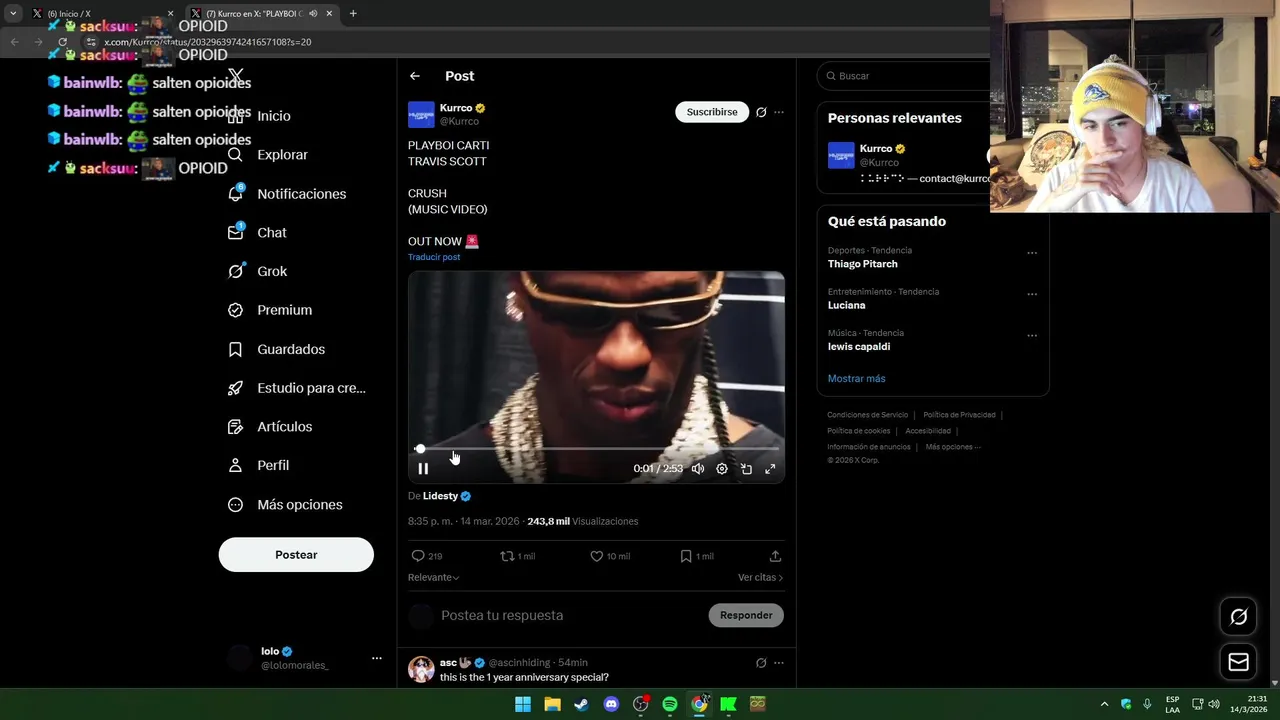Expand the Relevante sort dropdown
This screenshot has height=720, width=1280.
[434, 577]
